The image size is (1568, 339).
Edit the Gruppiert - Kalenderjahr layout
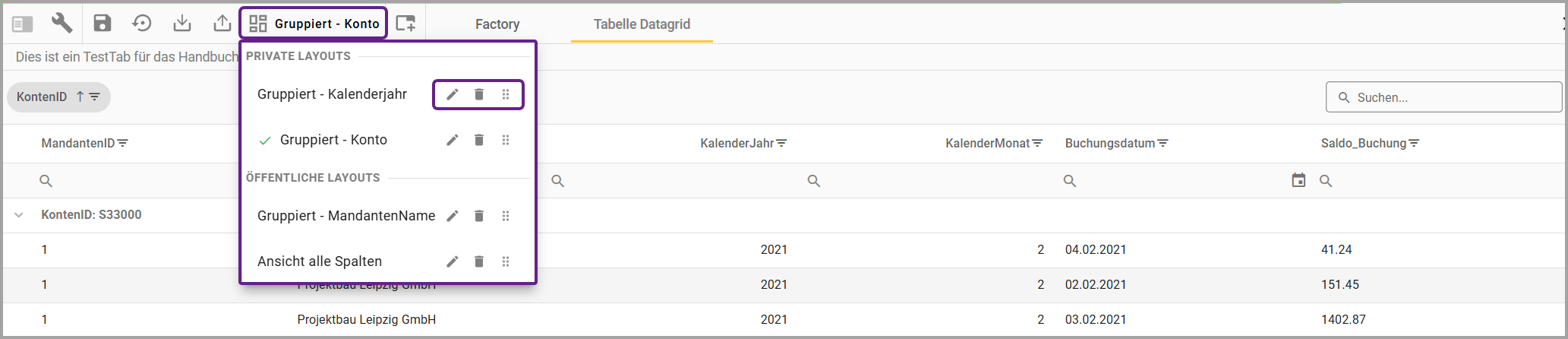[453, 94]
